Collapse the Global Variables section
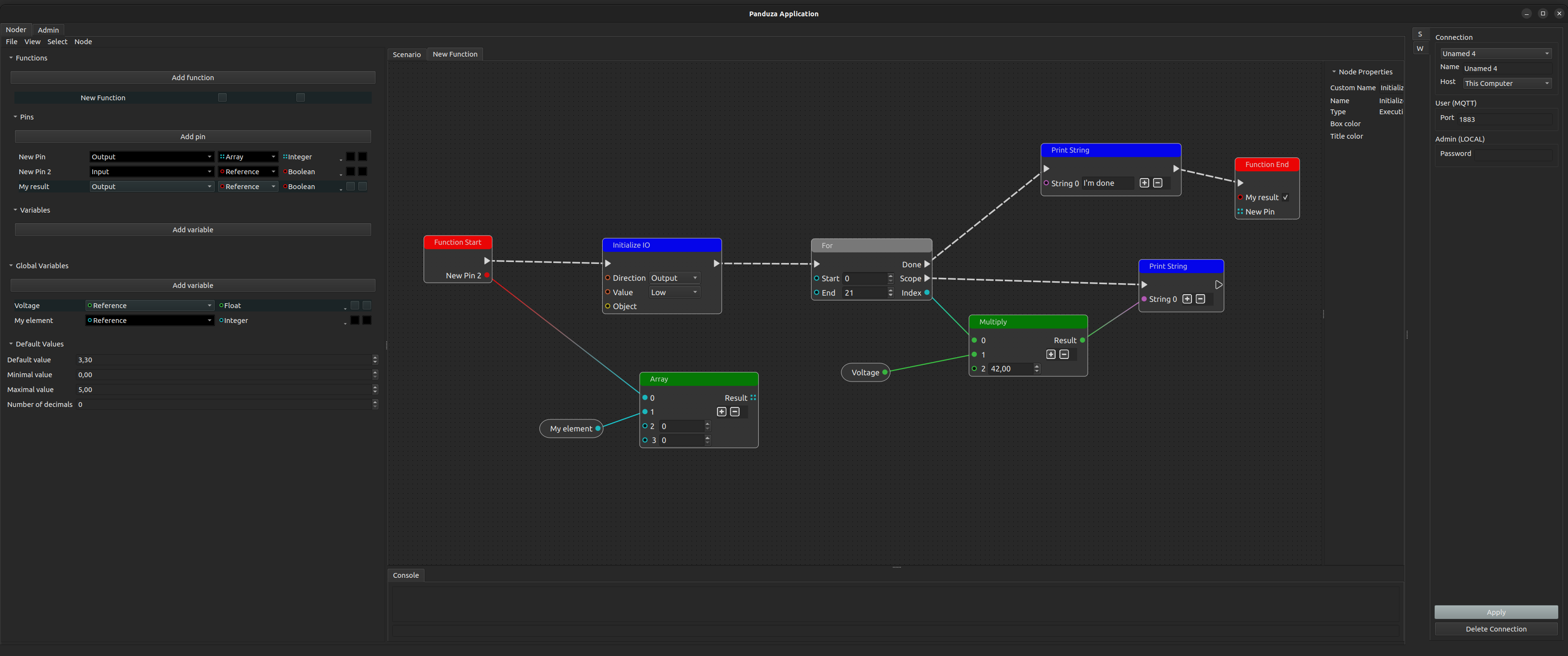The width and height of the screenshot is (1568, 656). 11,266
